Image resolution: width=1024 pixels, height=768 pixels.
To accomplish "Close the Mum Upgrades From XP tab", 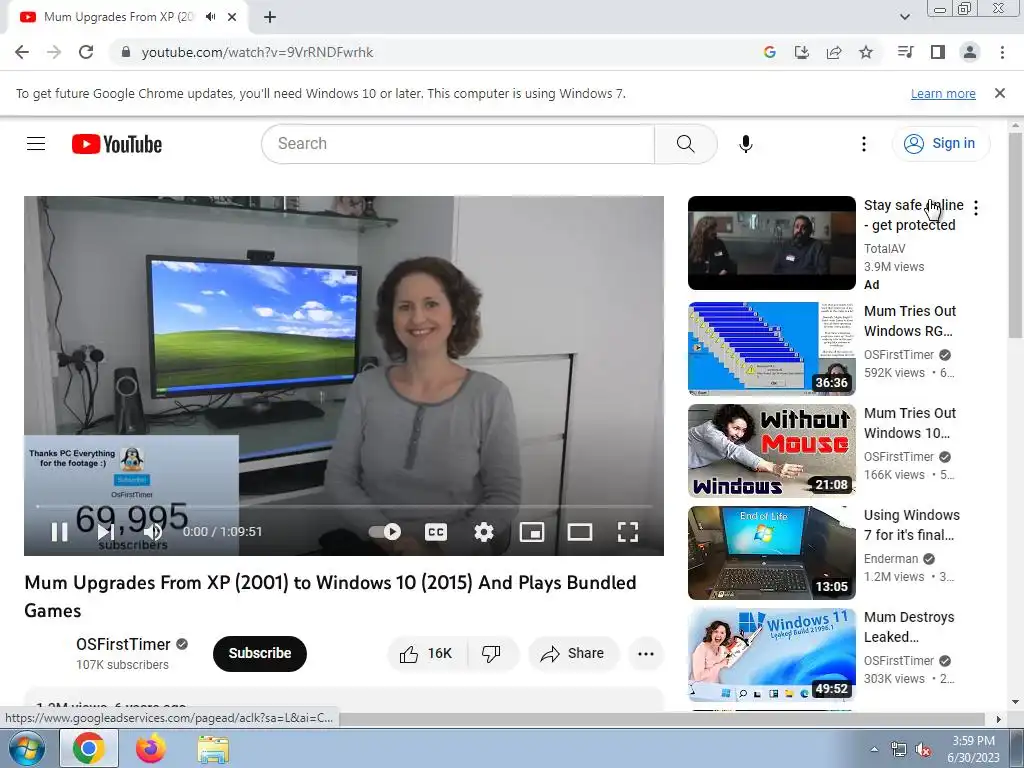I will pyautogui.click(x=232, y=17).
